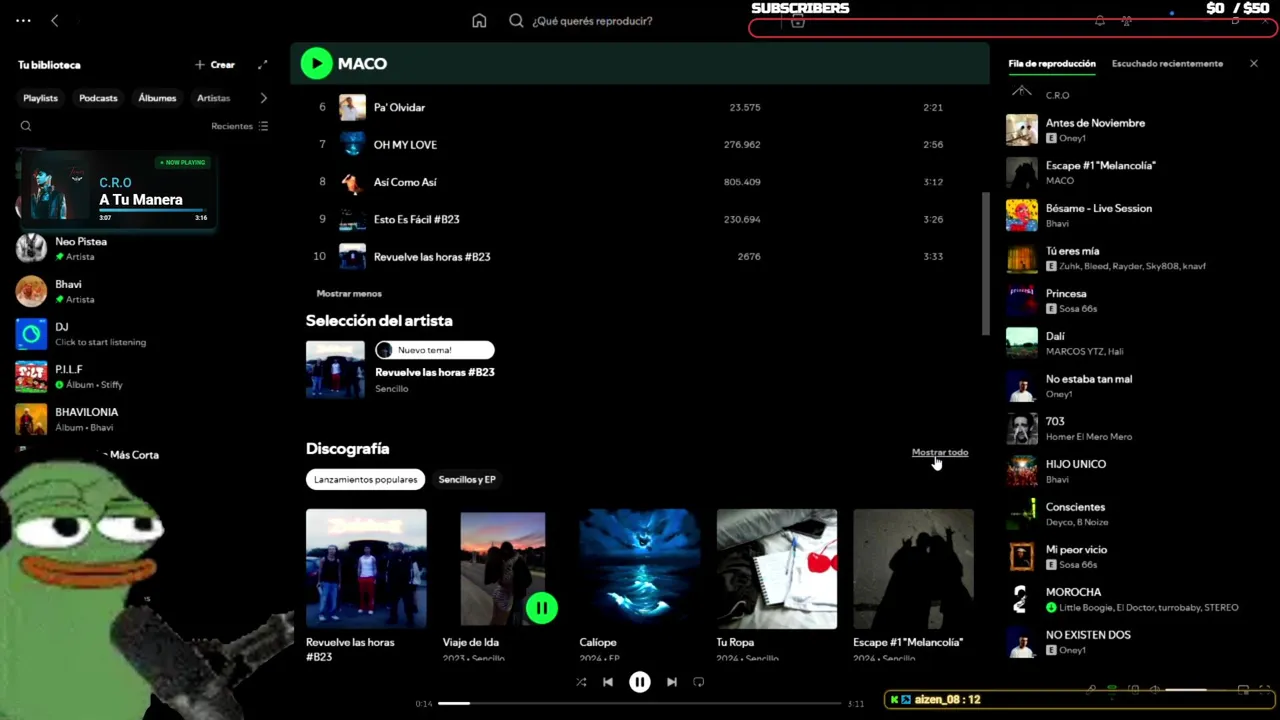Search within library magnifier icon
Image resolution: width=1280 pixels, height=720 pixels.
coord(26,126)
